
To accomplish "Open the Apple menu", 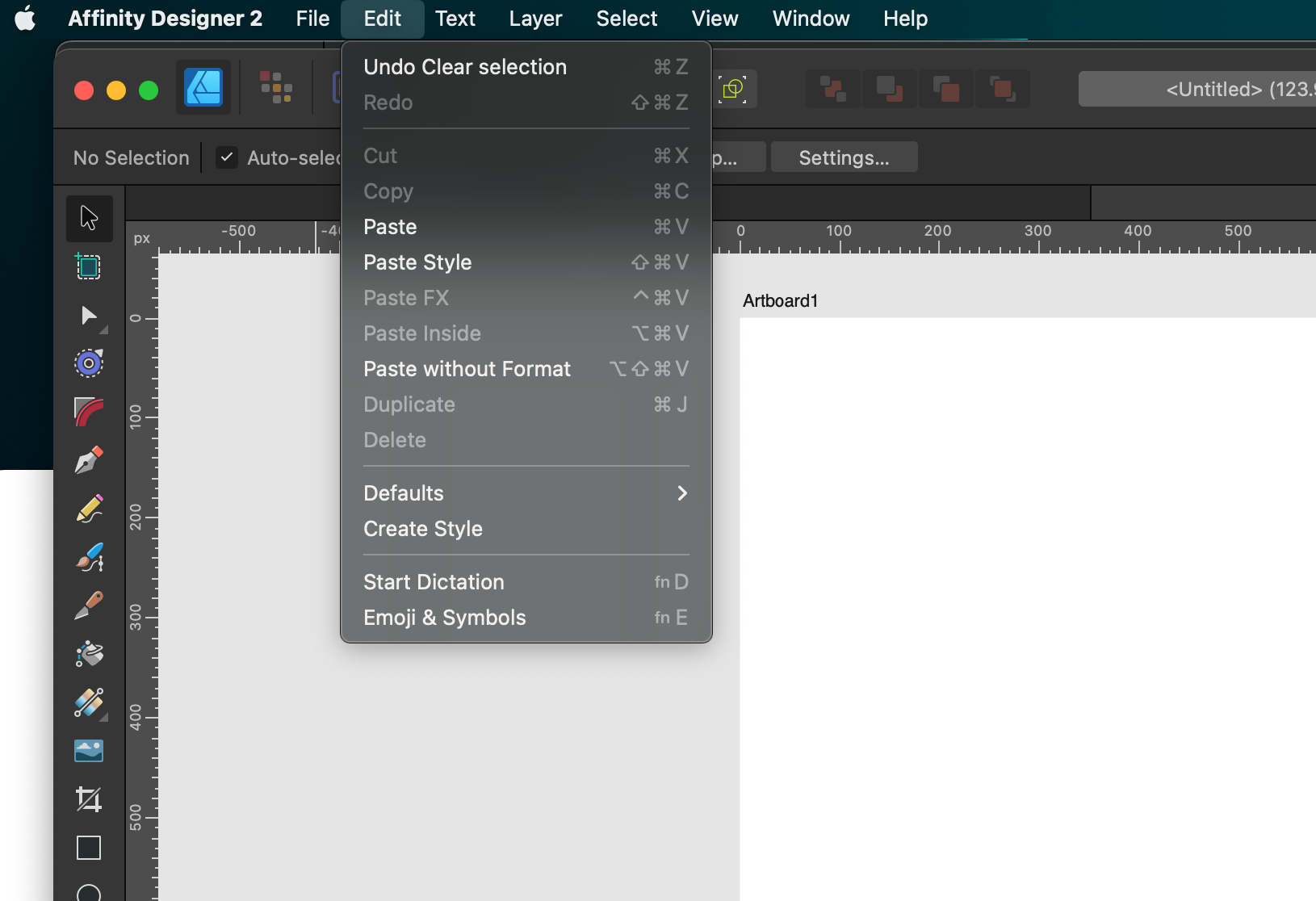I will (26, 18).
